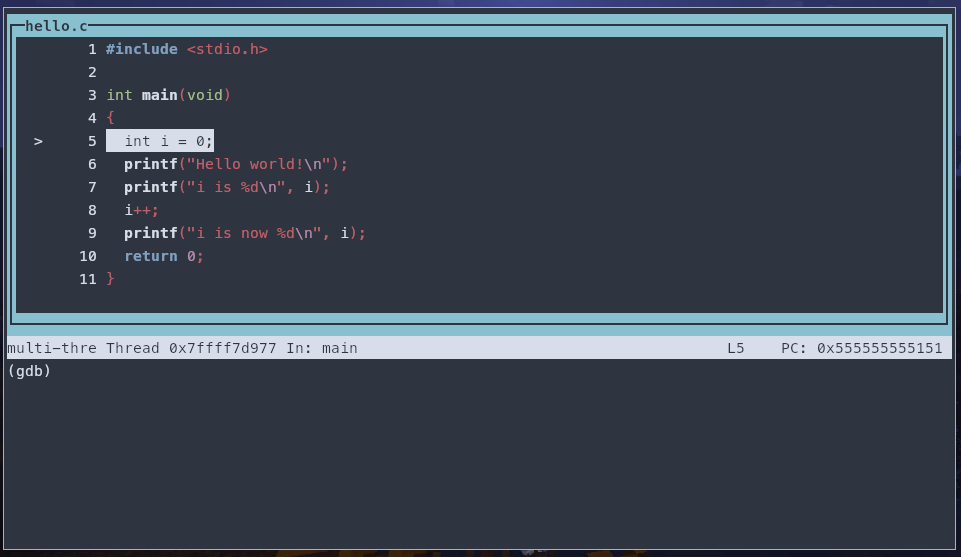Viewport: 961px width, 557px height.
Task: Click the current-line '>' marker
Action: pyautogui.click(x=38, y=142)
